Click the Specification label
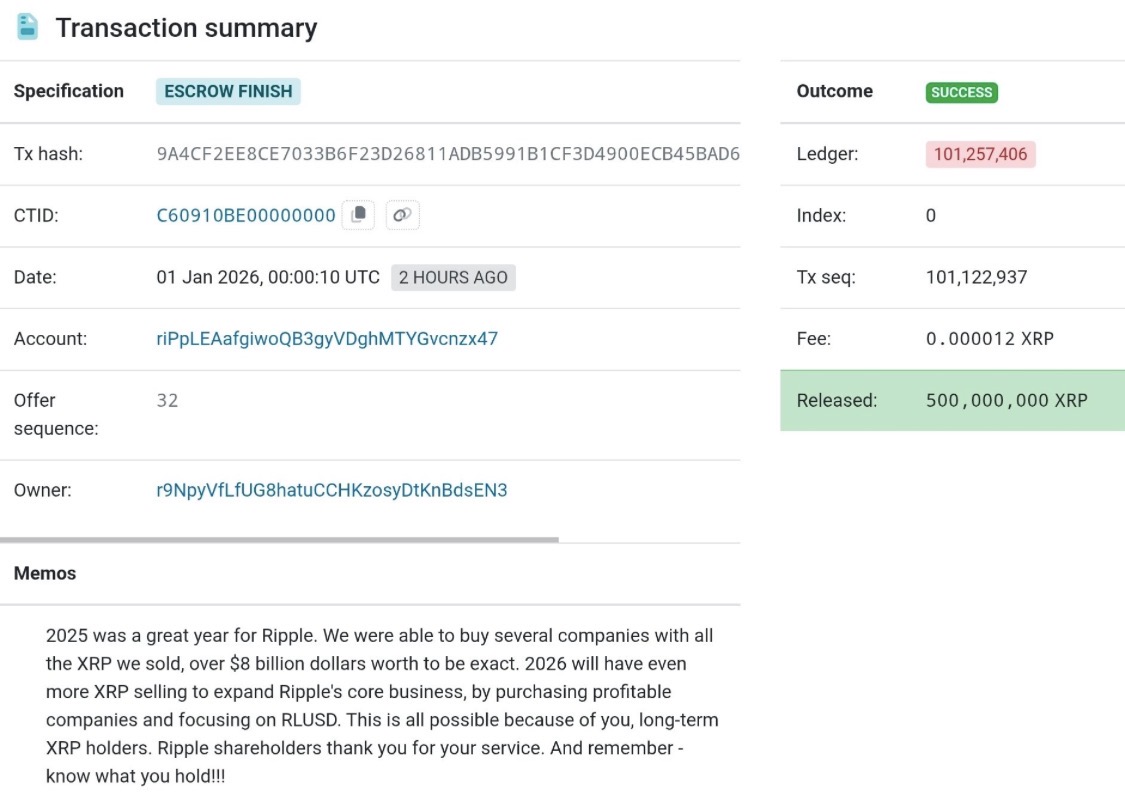 click(69, 91)
